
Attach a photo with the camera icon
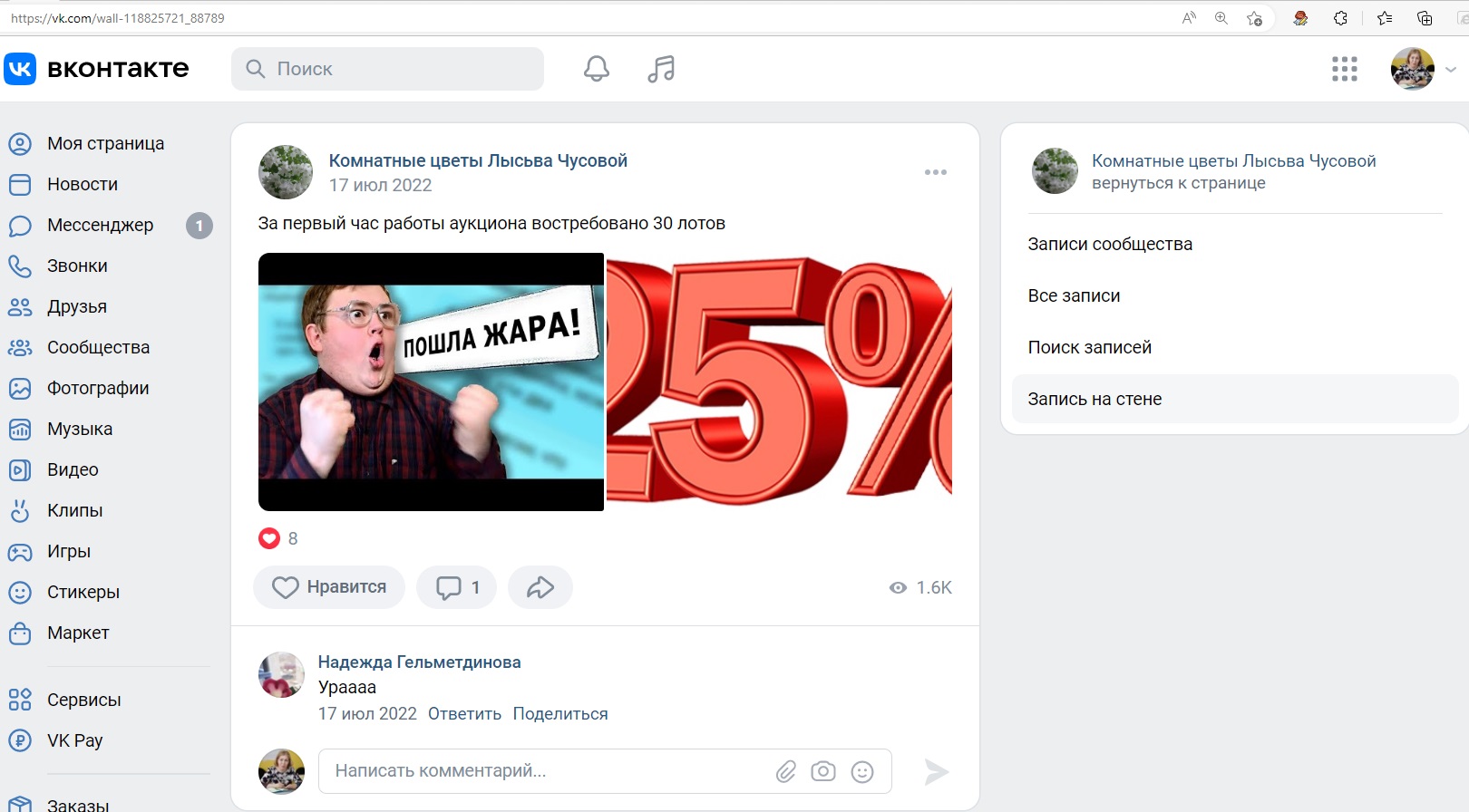coord(823,771)
